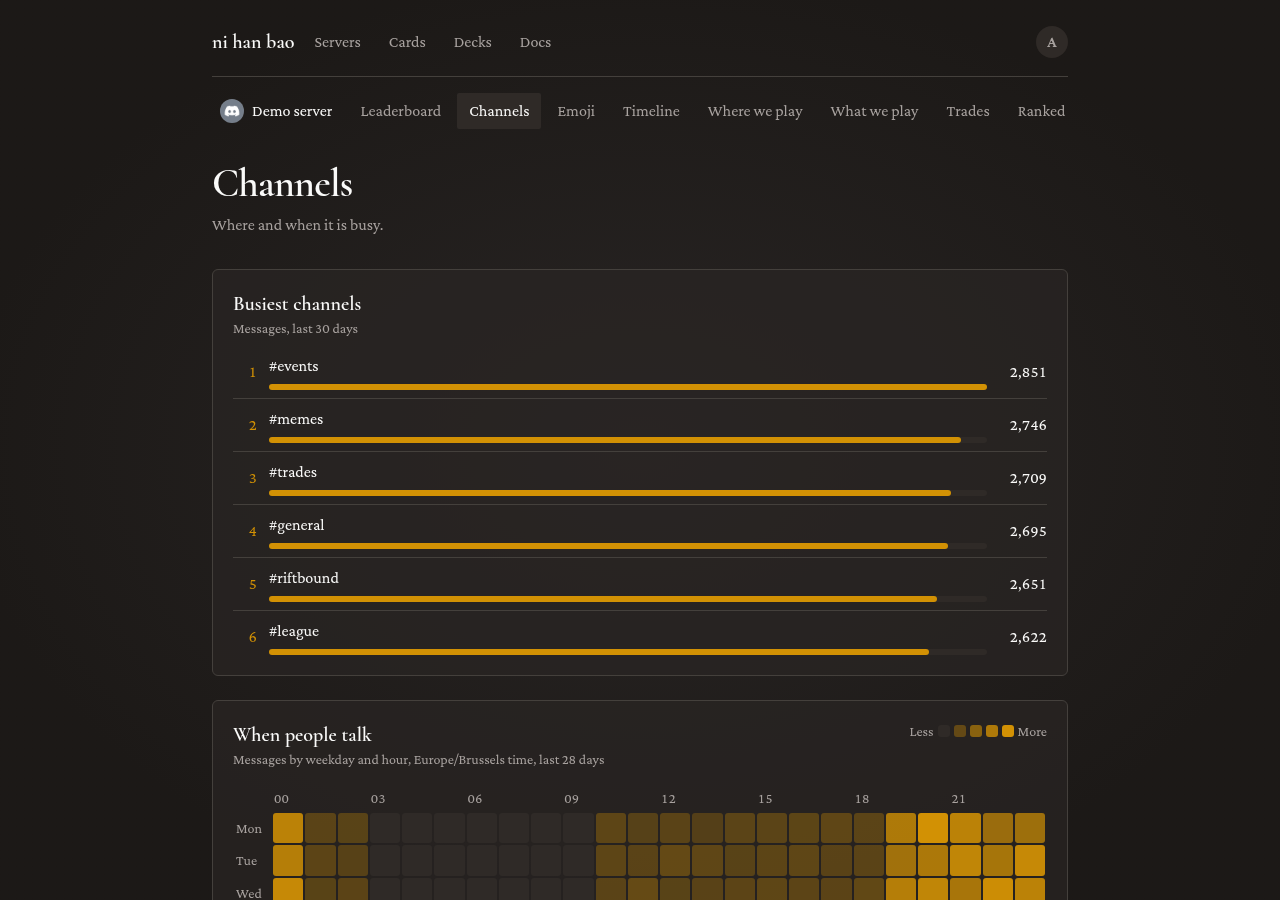Screen dimensions: 1280x900
Task: Click the Busiest channels heading
Action: pos(297,304)
